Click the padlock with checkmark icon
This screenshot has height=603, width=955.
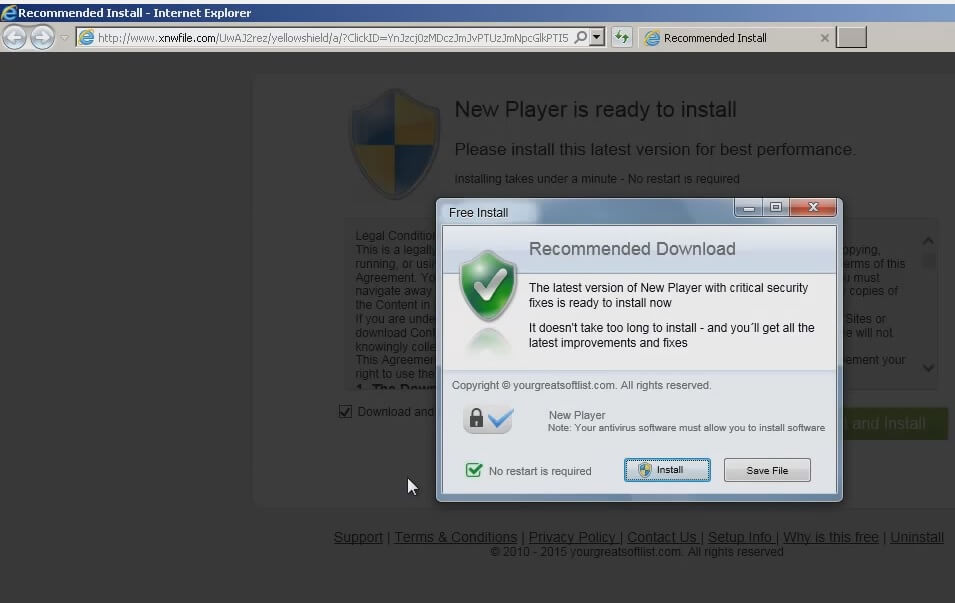(488, 418)
